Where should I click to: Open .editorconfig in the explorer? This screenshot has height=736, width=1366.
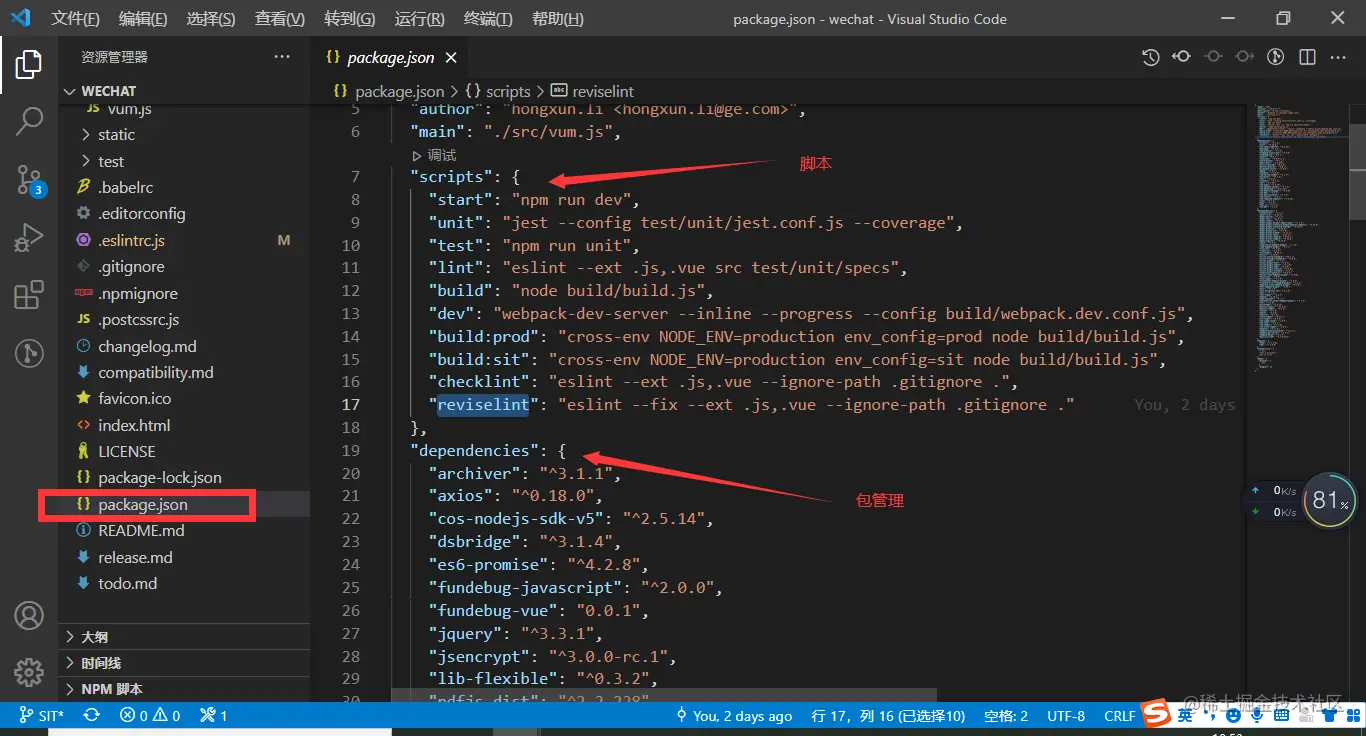184,213
